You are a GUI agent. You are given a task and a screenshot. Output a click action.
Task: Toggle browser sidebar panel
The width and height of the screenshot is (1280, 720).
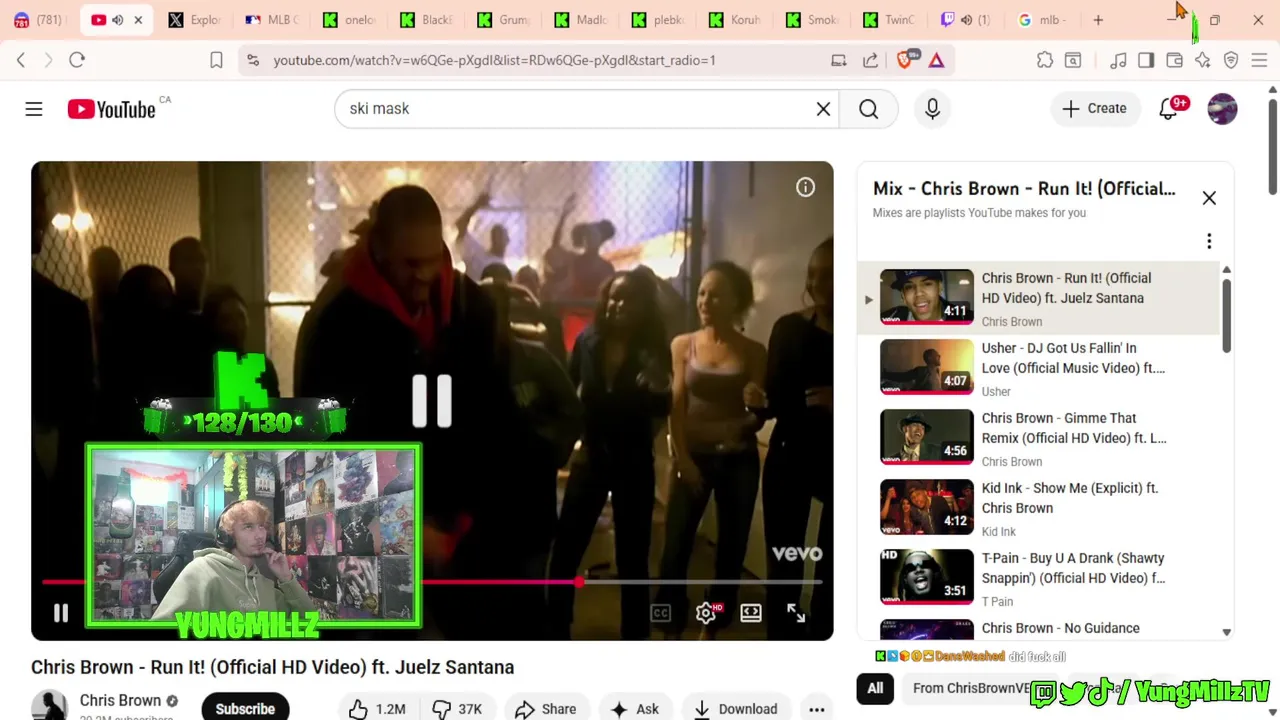(x=1146, y=60)
